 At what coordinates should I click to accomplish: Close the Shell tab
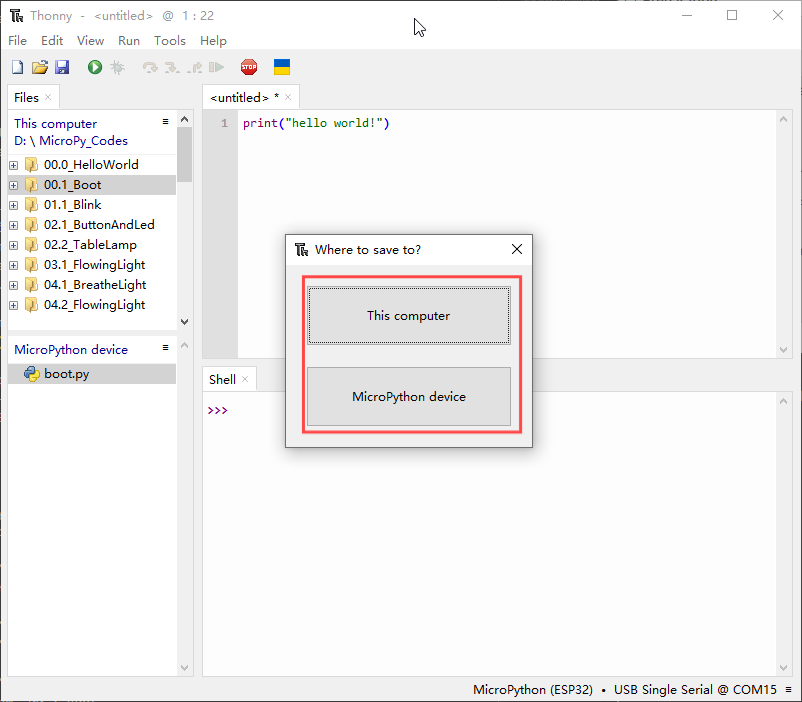245,379
